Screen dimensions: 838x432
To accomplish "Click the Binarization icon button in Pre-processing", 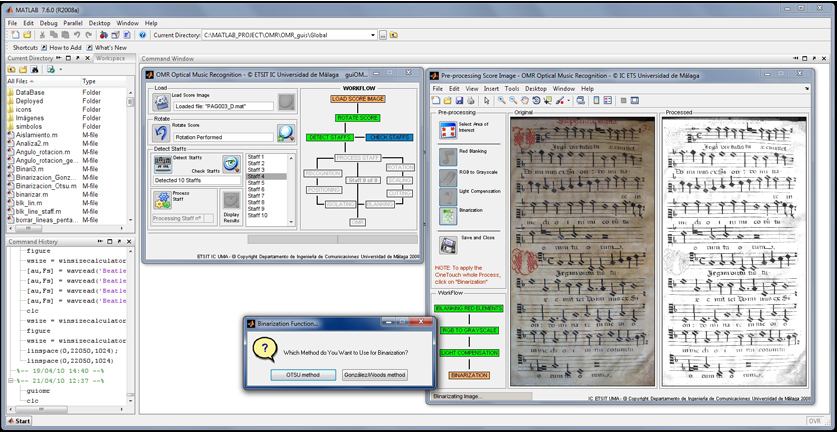I will point(448,216).
